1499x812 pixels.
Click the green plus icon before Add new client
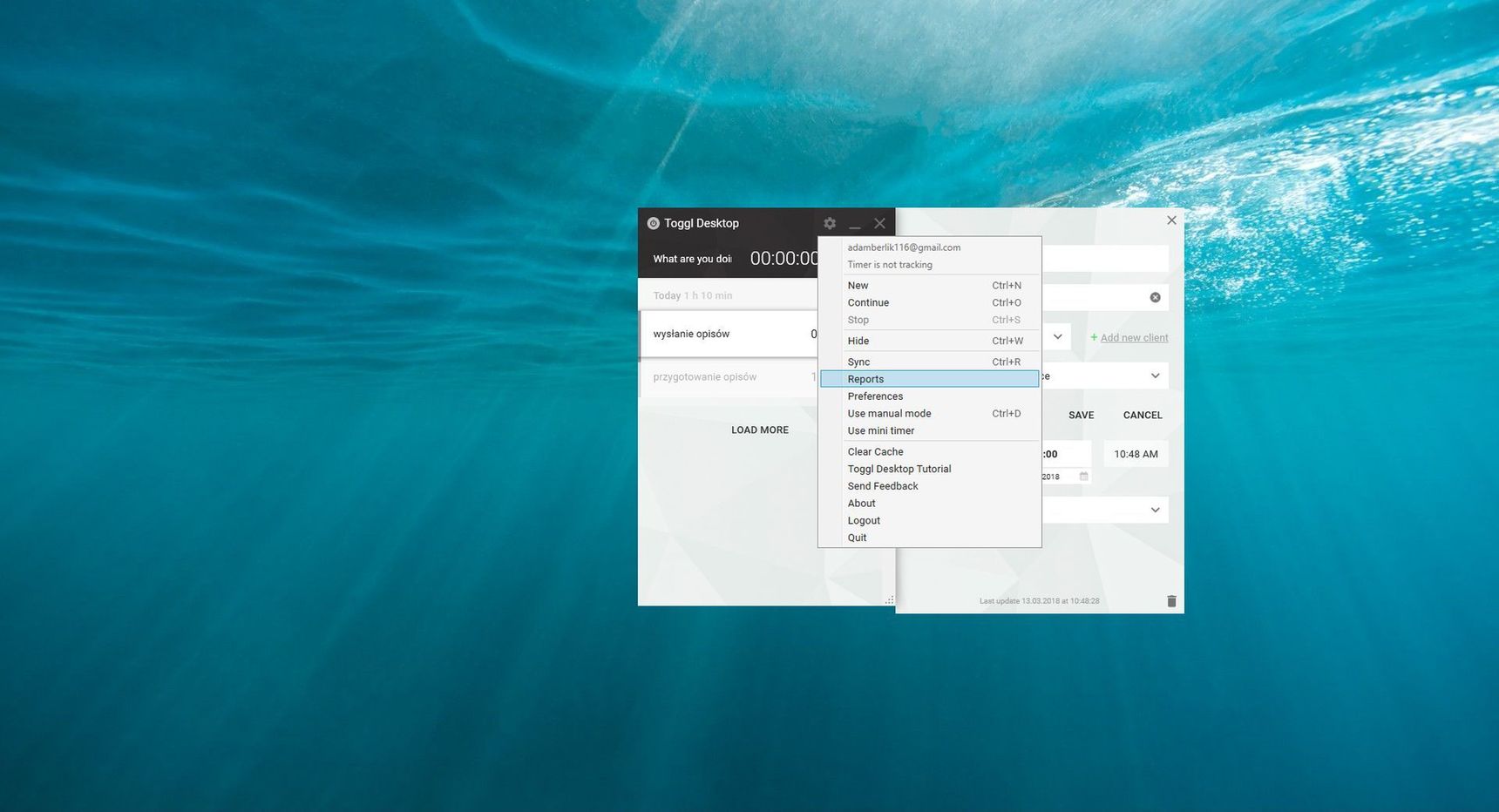1094,337
